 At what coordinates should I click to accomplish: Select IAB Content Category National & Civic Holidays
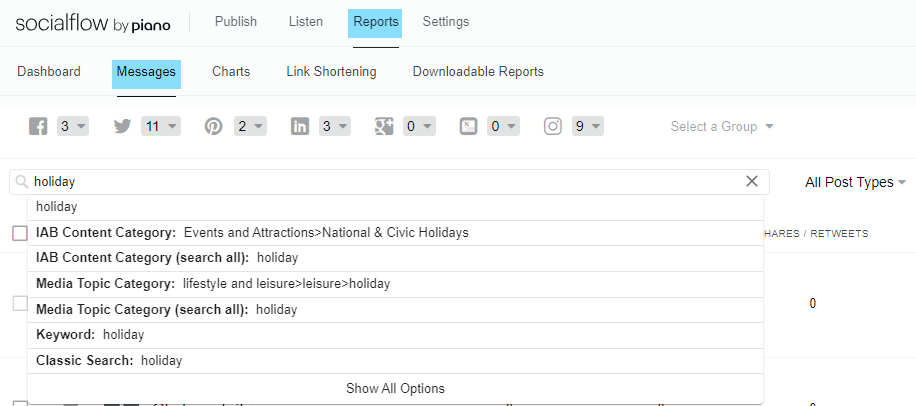coord(395,233)
